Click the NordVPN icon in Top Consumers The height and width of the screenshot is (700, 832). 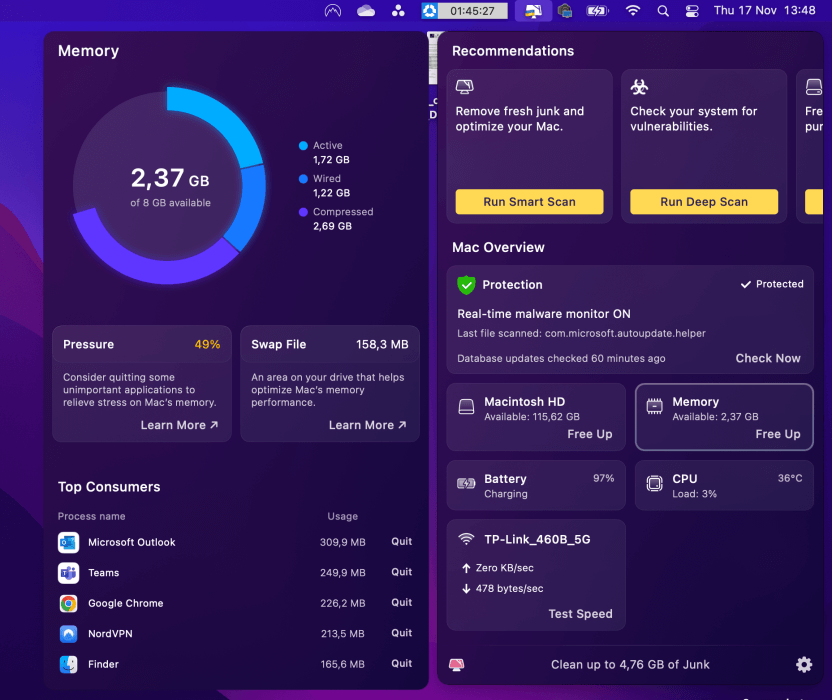click(67, 633)
